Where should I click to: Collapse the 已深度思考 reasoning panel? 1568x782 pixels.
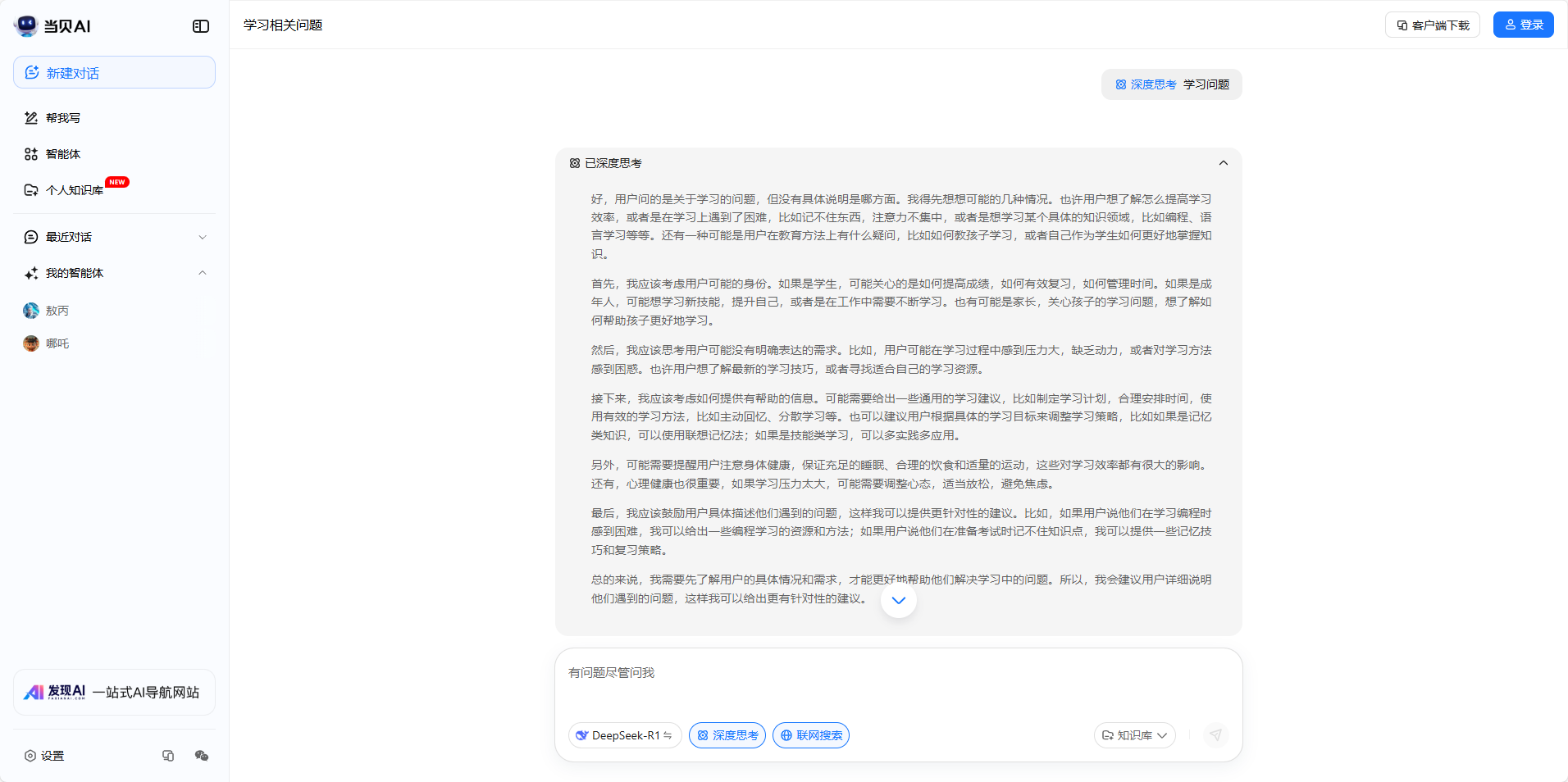pos(1223,163)
